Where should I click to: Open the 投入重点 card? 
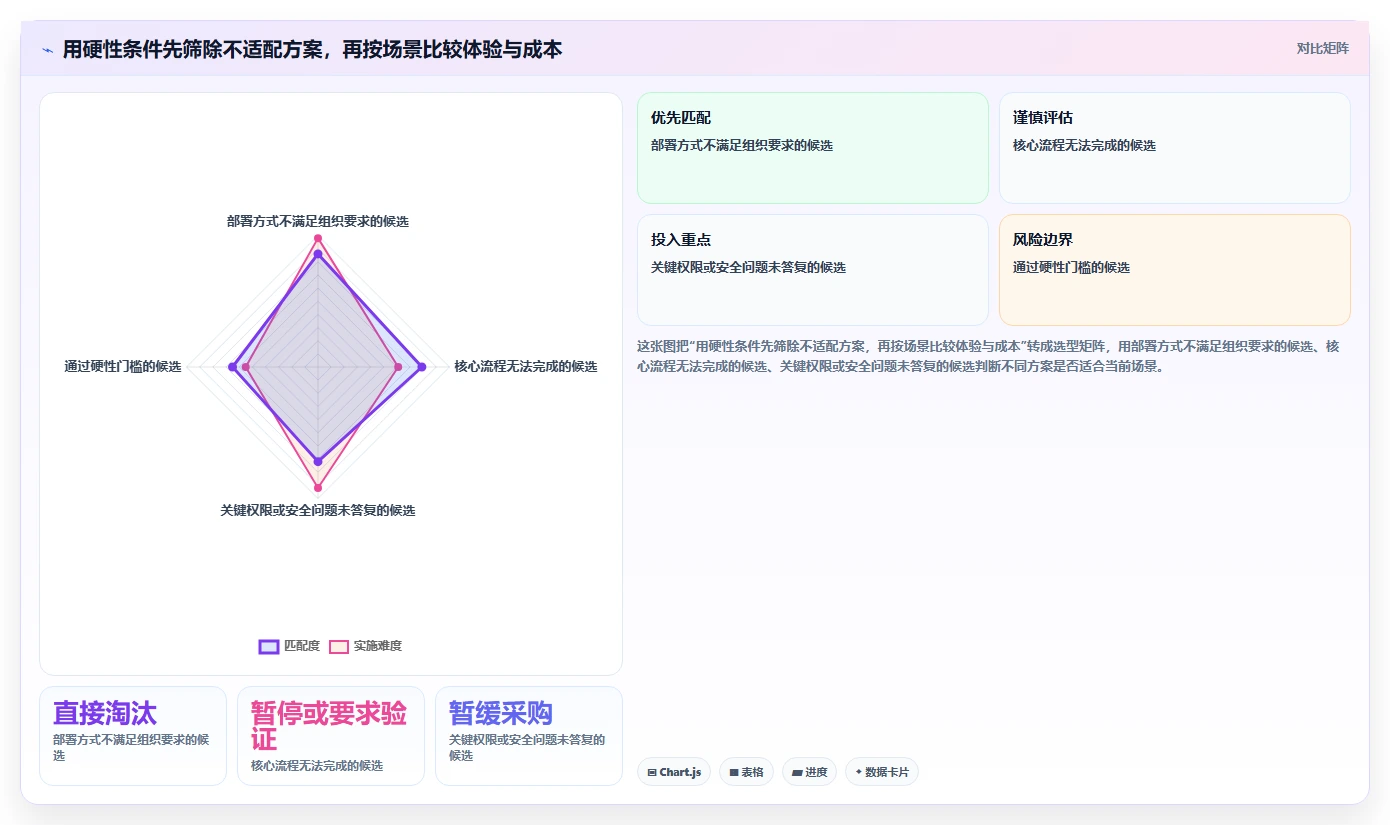[x=812, y=270]
